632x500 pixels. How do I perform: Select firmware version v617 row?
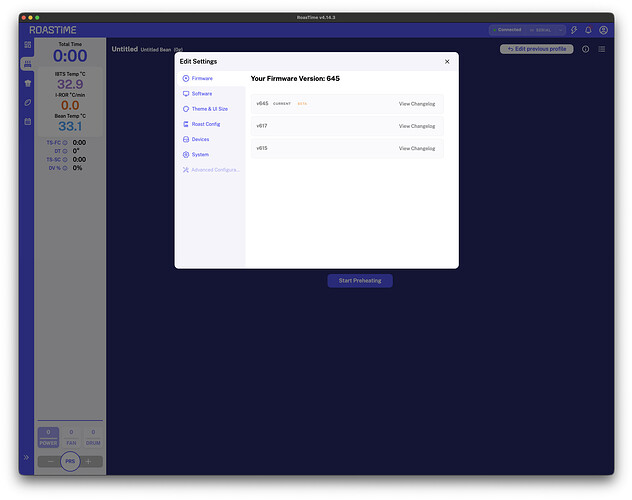point(347,126)
